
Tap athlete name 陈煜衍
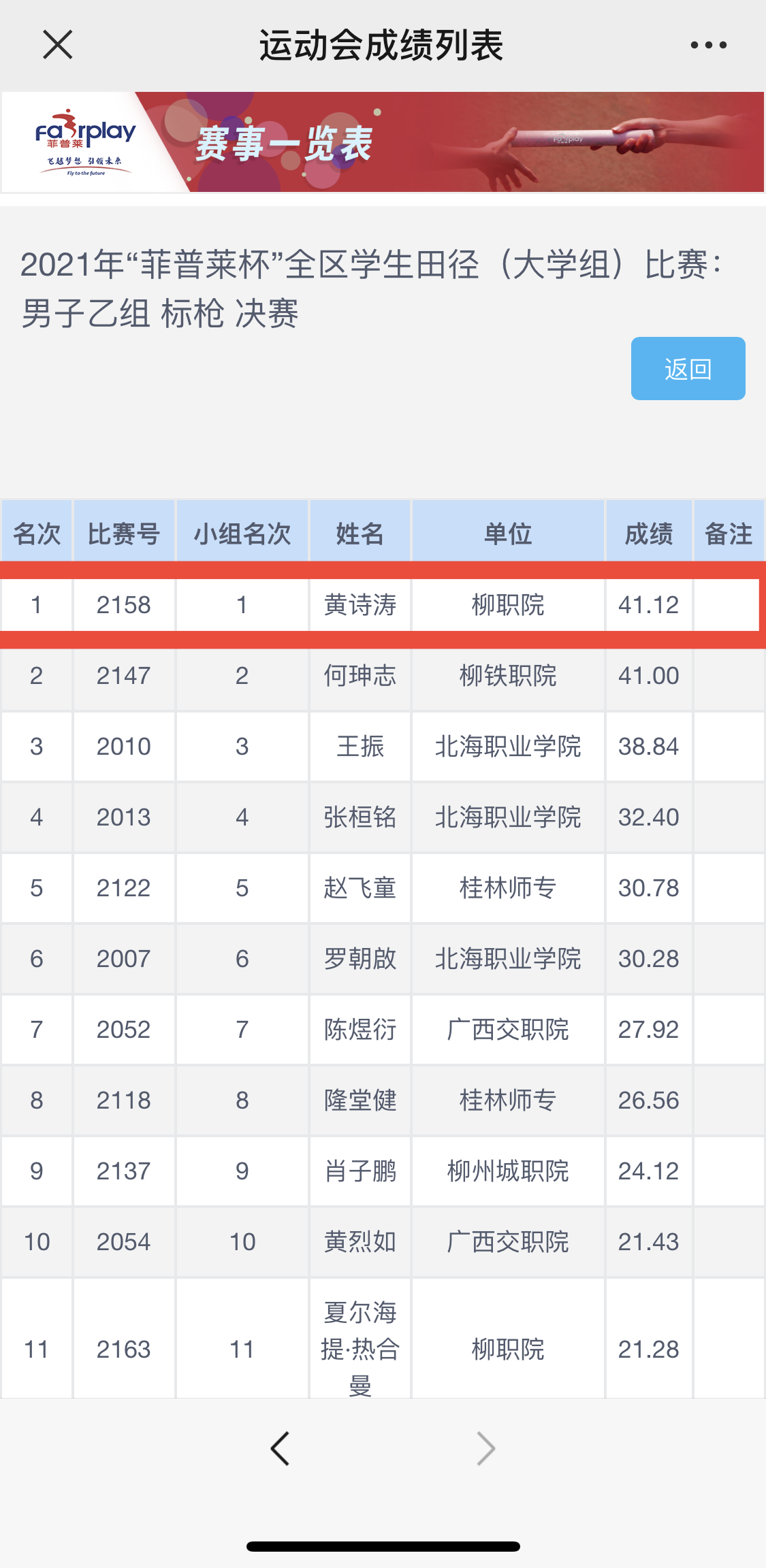pyautogui.click(x=360, y=1030)
